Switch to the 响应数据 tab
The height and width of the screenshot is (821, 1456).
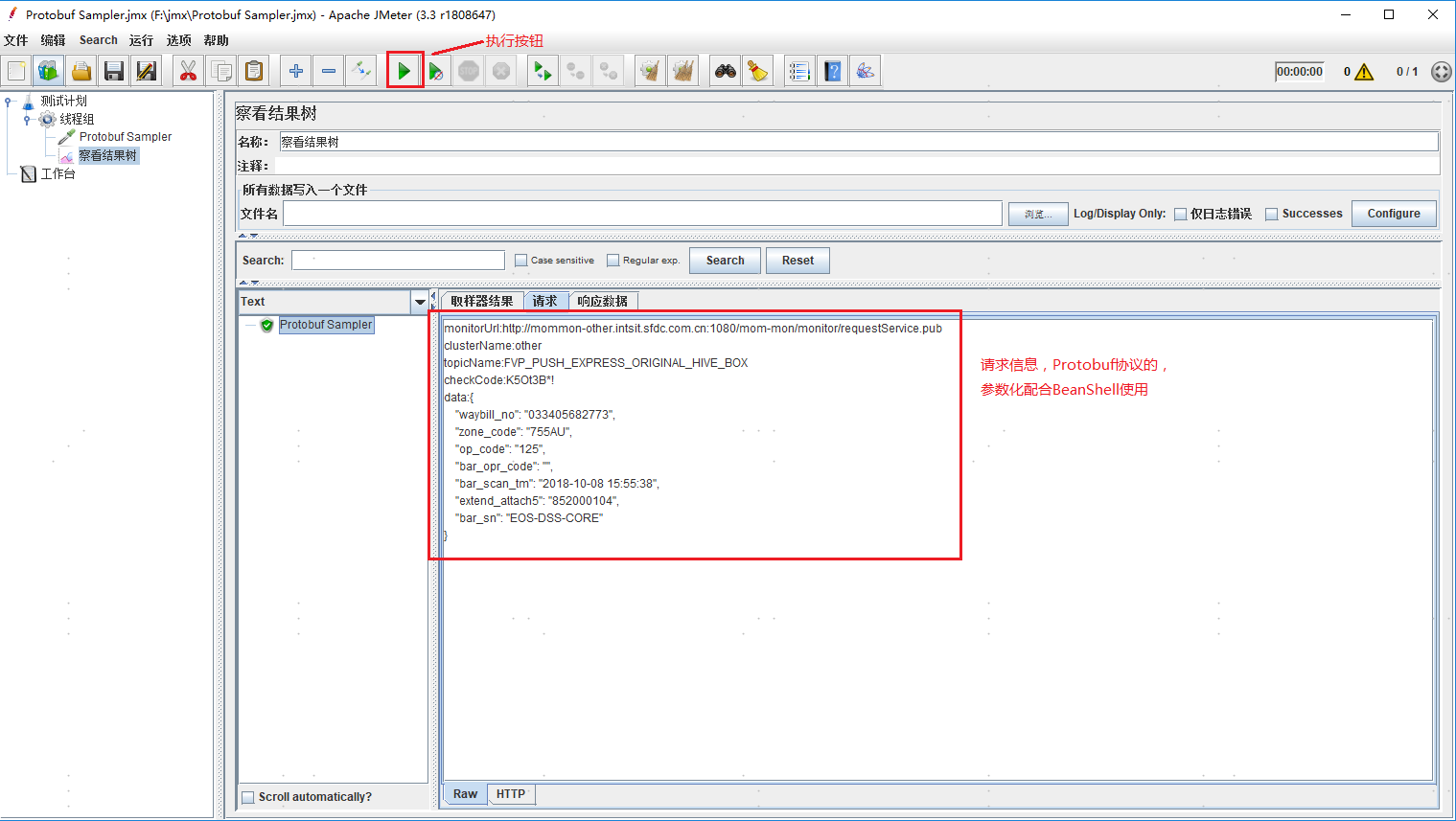click(x=603, y=300)
